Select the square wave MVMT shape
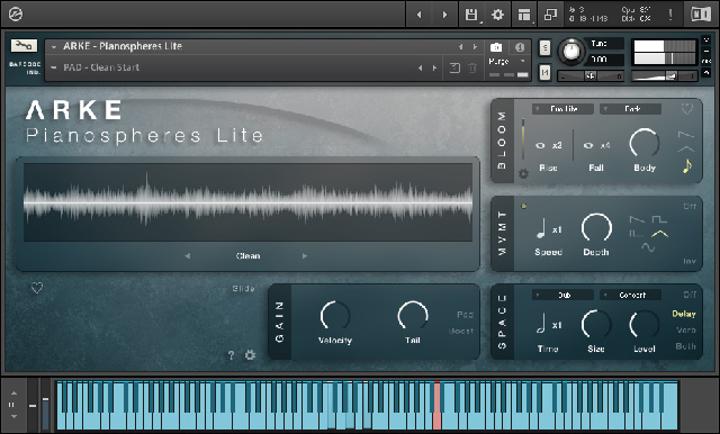Image resolution: width=720 pixels, height=434 pixels. click(x=659, y=219)
